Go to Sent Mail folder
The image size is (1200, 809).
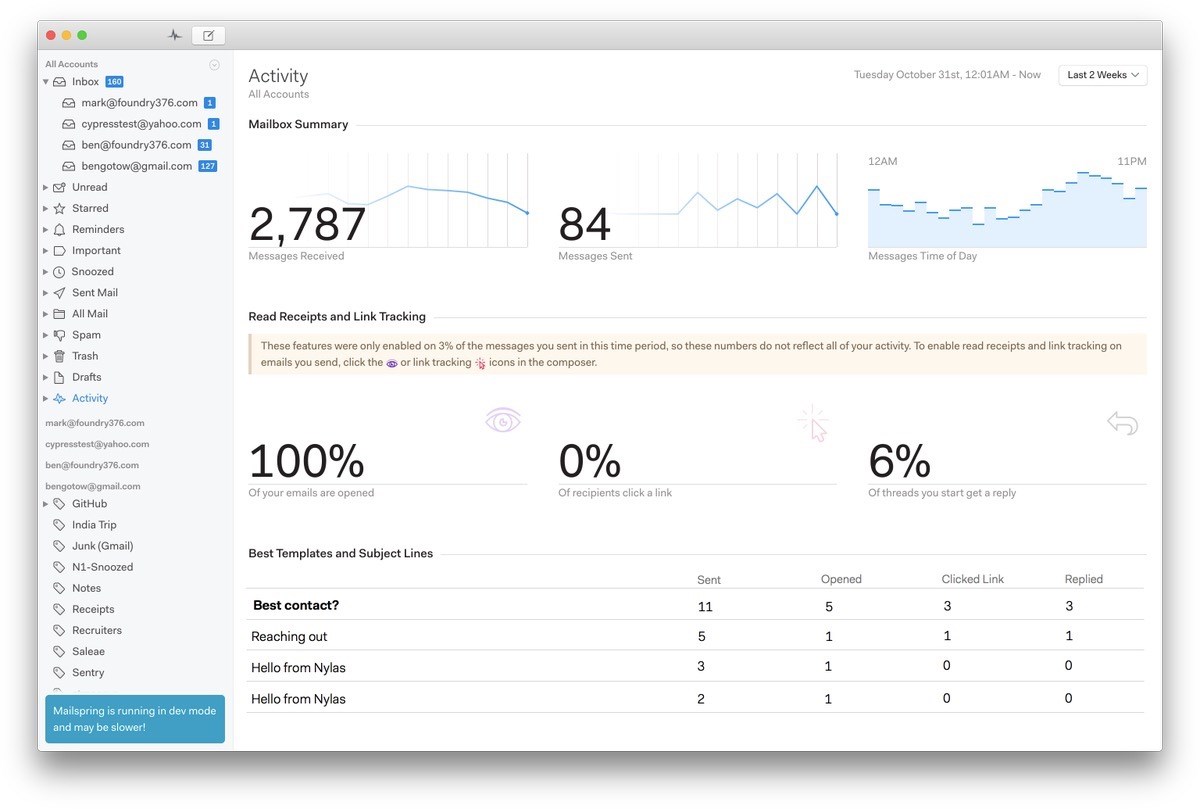(x=94, y=293)
